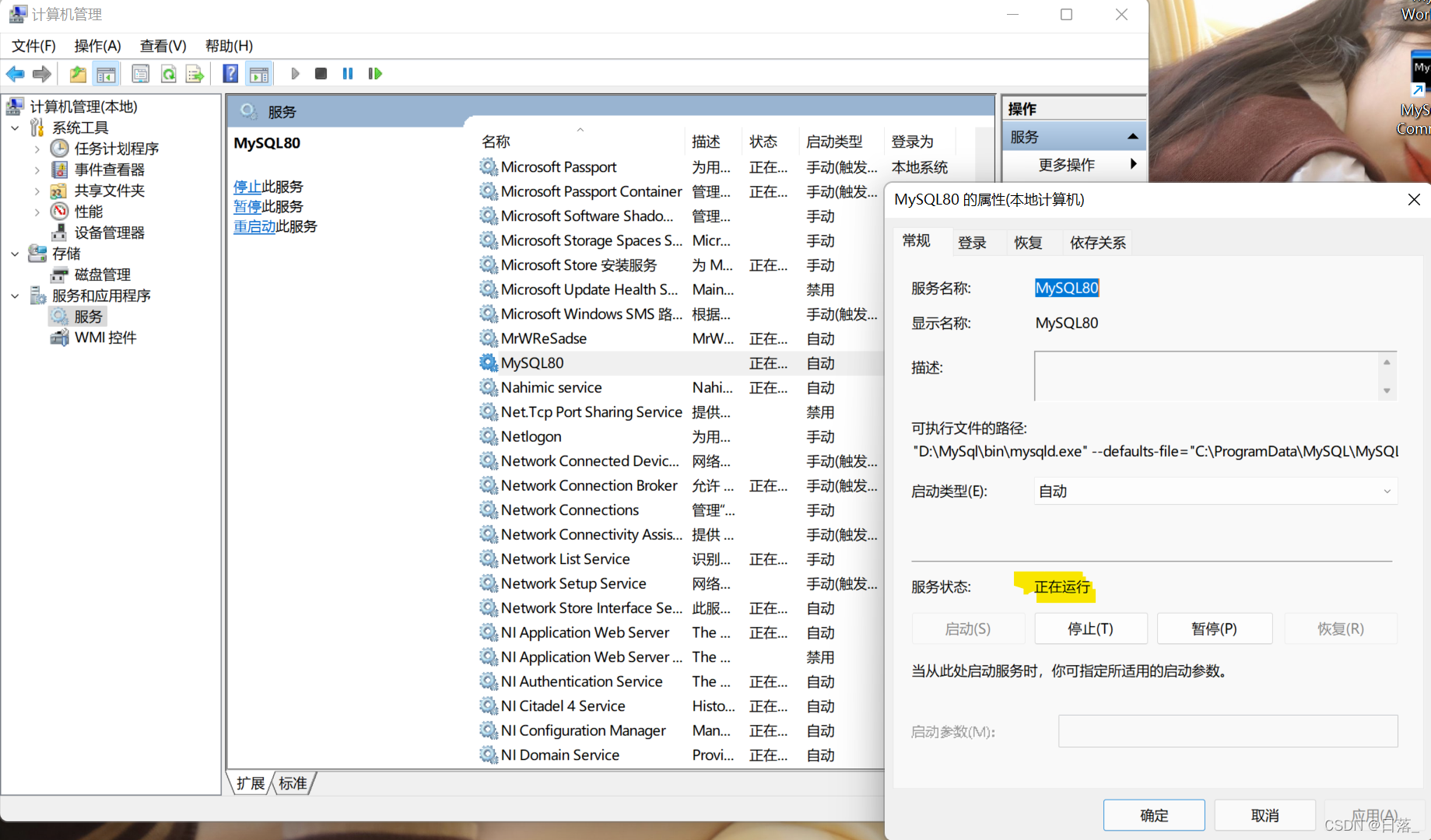Click inside the 描述 description text box
This screenshot has height=840, width=1431.
[x=1206, y=376]
